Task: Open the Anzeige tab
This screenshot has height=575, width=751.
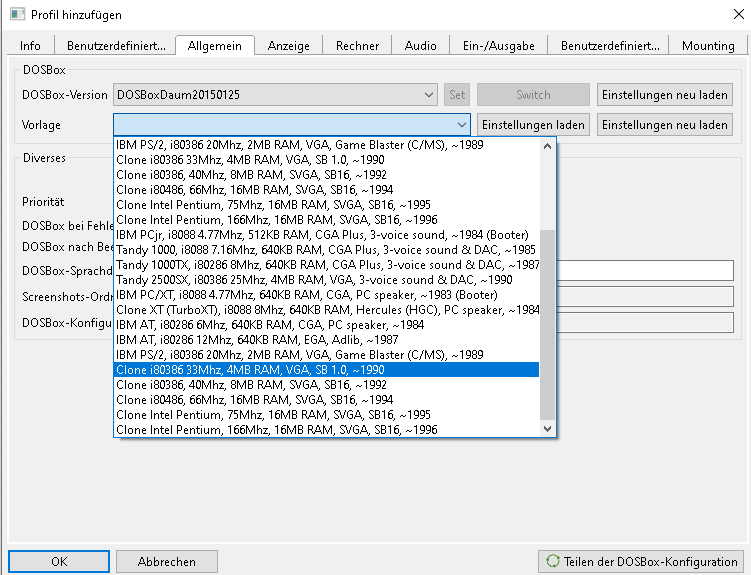Action: (288, 46)
